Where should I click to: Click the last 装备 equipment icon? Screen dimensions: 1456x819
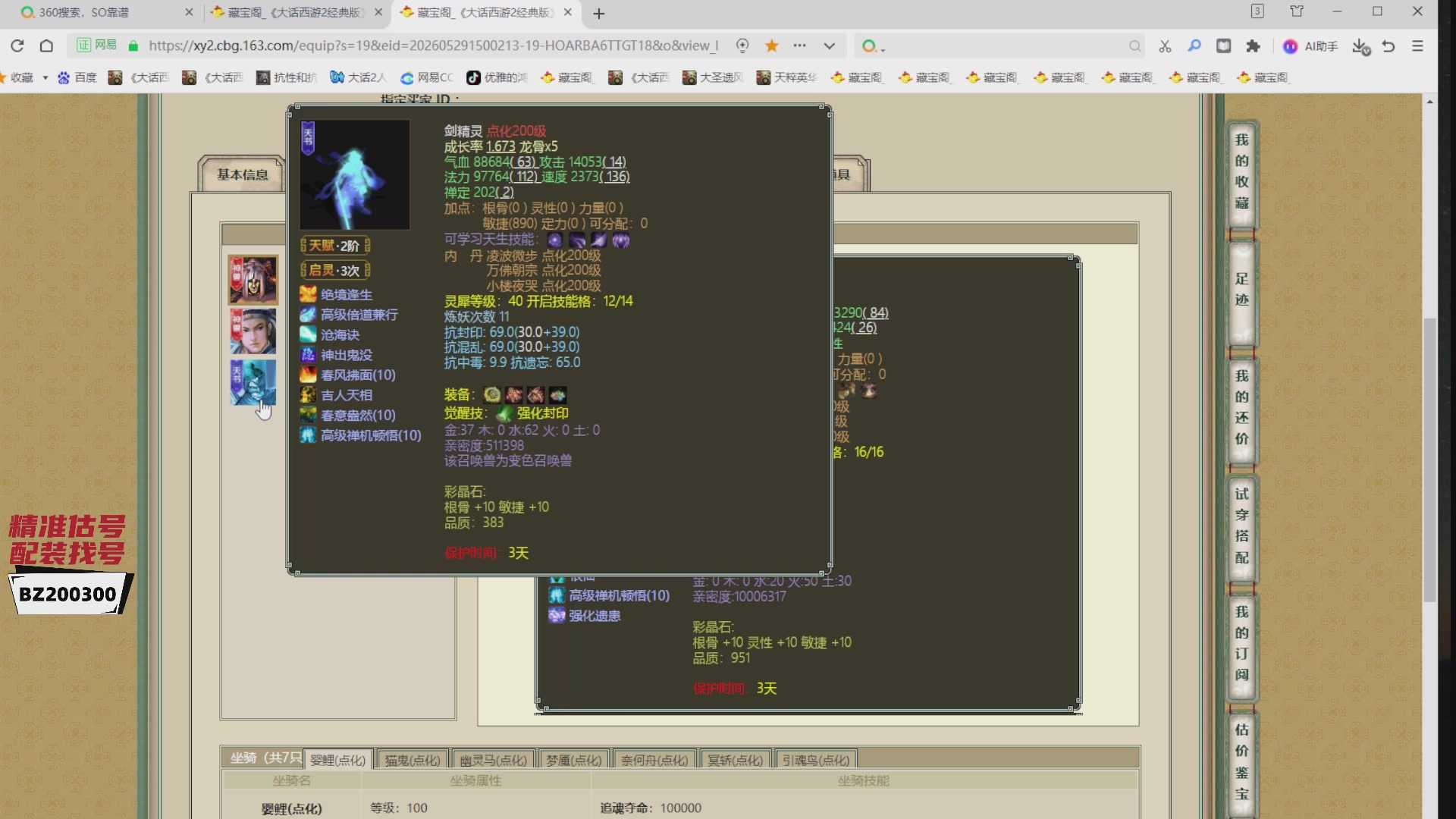558,394
